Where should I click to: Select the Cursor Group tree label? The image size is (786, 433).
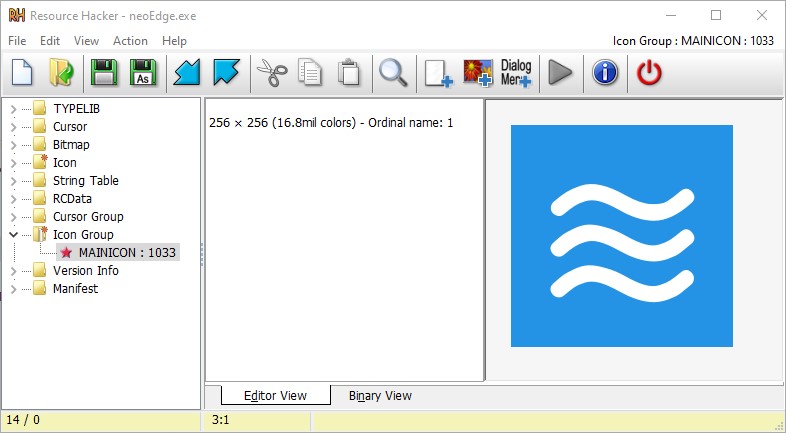point(88,216)
